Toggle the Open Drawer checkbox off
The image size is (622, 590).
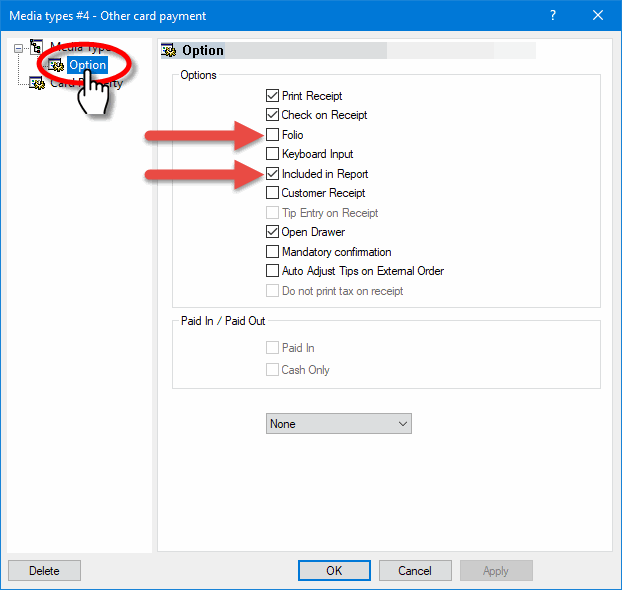(x=272, y=232)
